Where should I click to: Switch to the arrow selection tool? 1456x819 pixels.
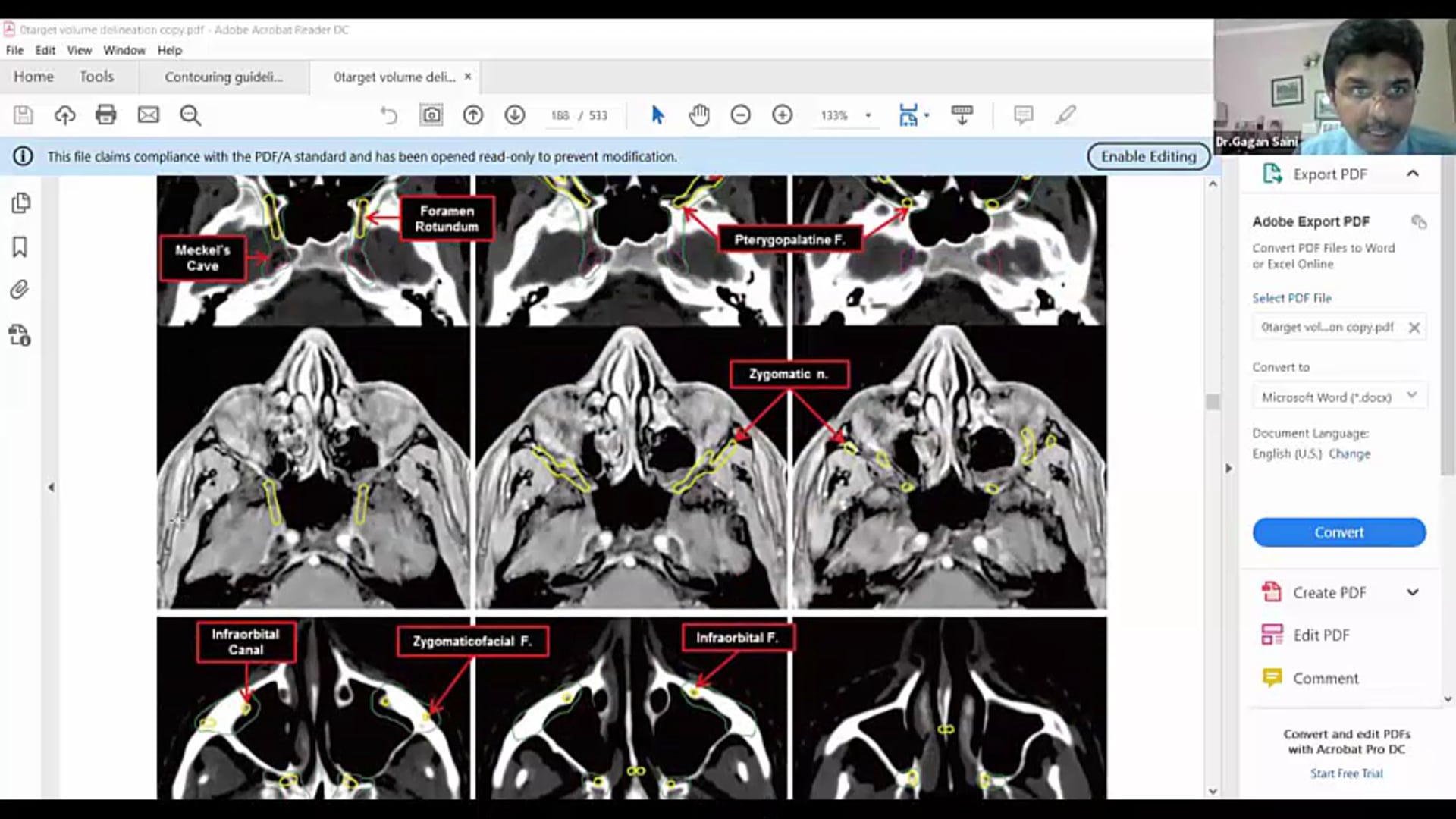657,115
